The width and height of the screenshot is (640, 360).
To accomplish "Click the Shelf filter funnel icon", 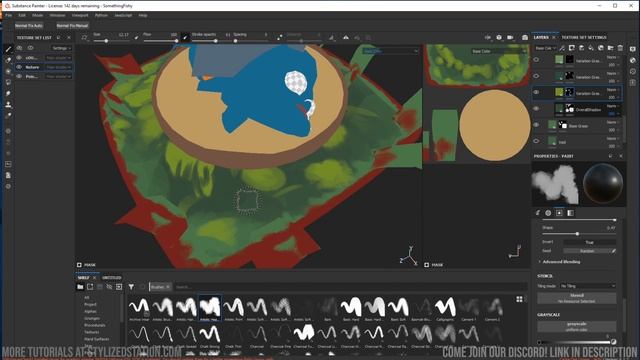I will point(131,287).
